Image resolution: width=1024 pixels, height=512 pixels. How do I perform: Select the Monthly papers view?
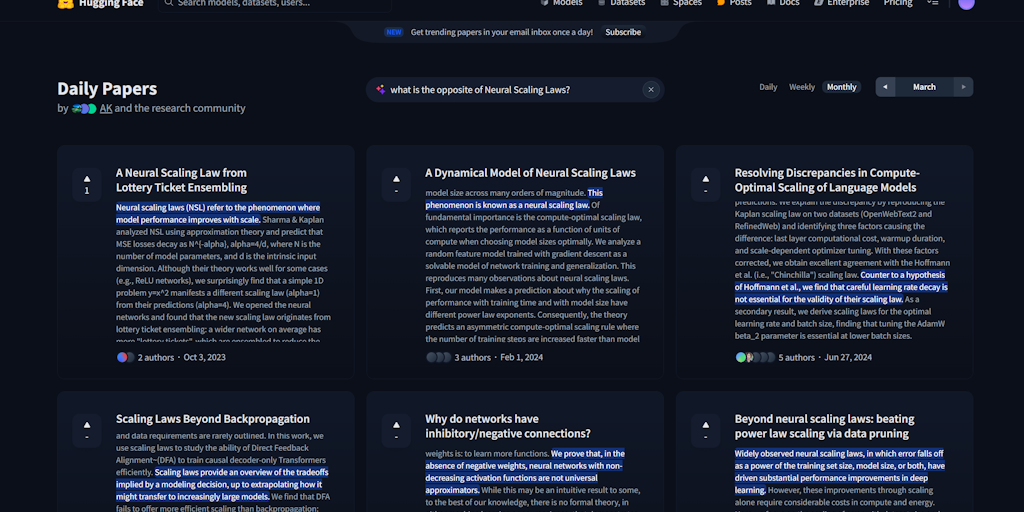pos(842,87)
